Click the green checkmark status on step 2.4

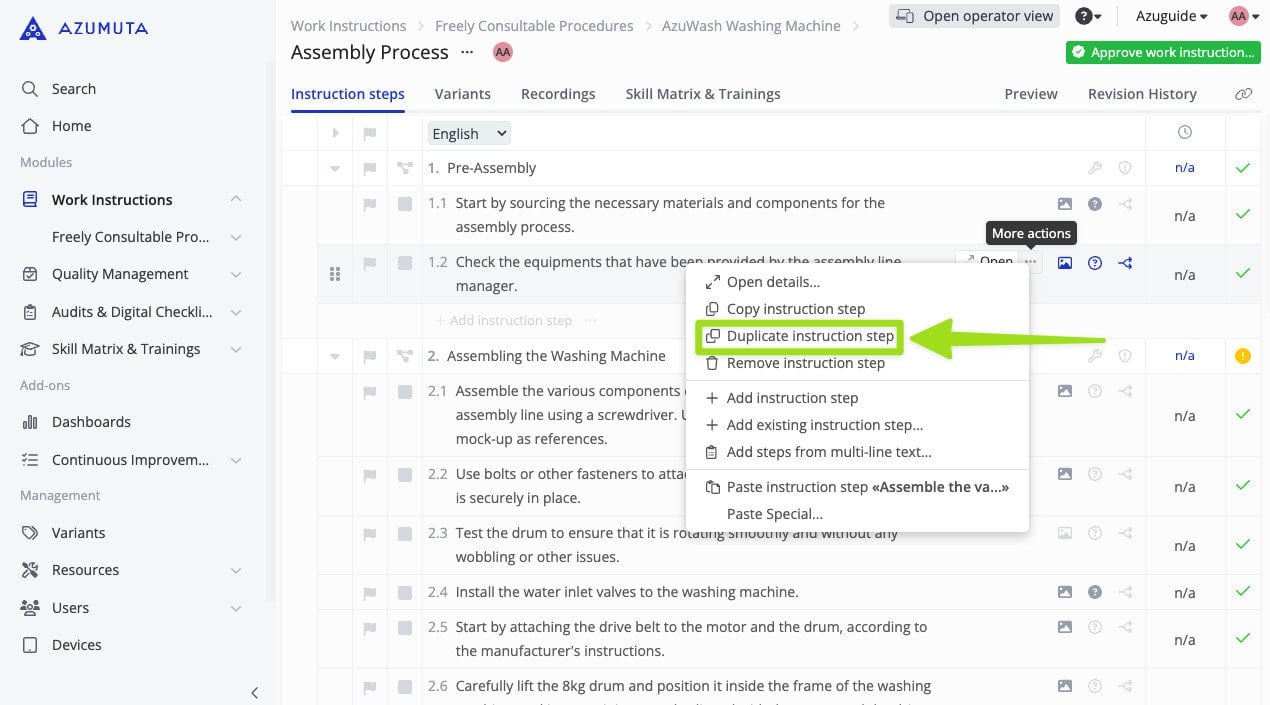(1242, 592)
